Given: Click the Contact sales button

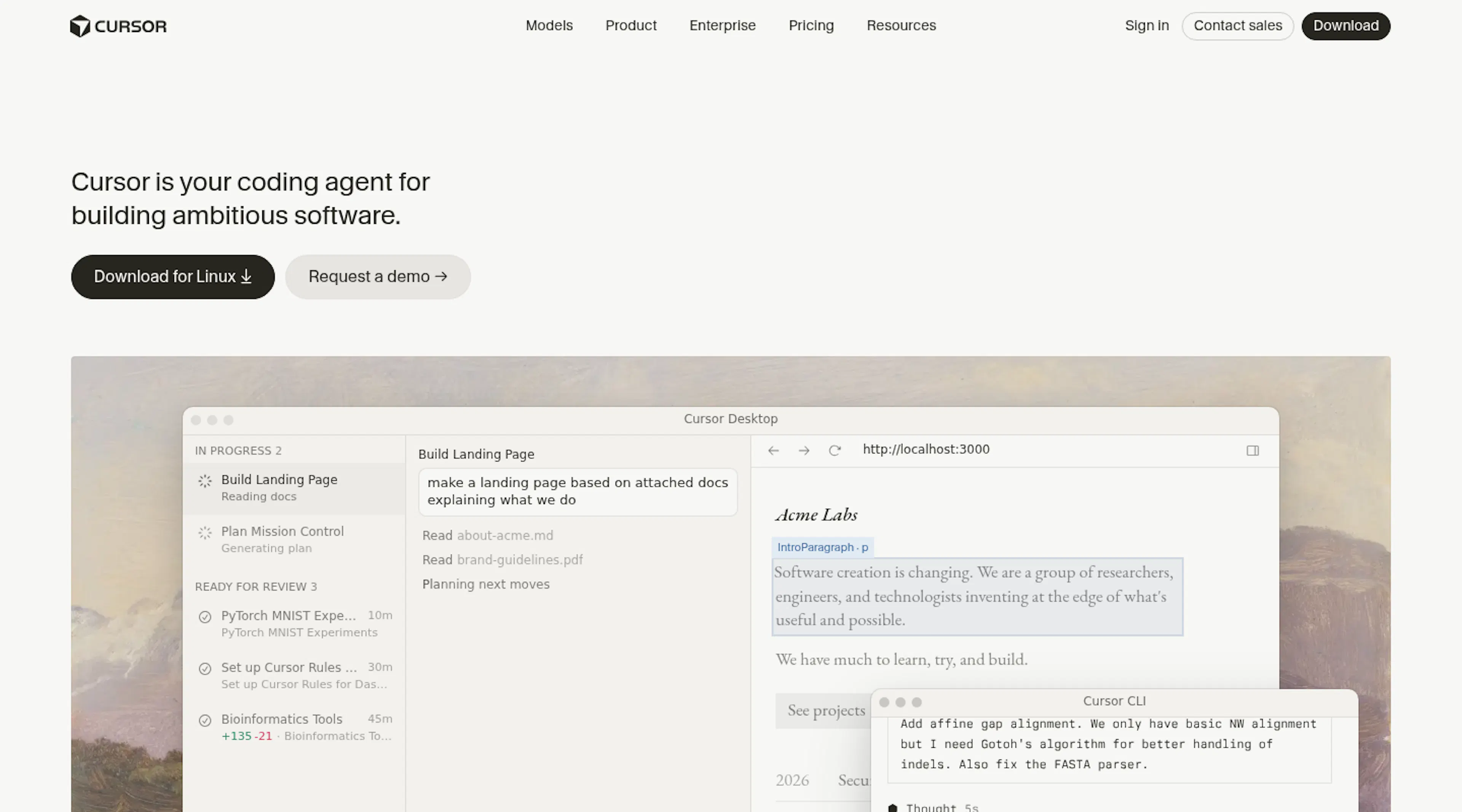Looking at the screenshot, I should (x=1237, y=26).
